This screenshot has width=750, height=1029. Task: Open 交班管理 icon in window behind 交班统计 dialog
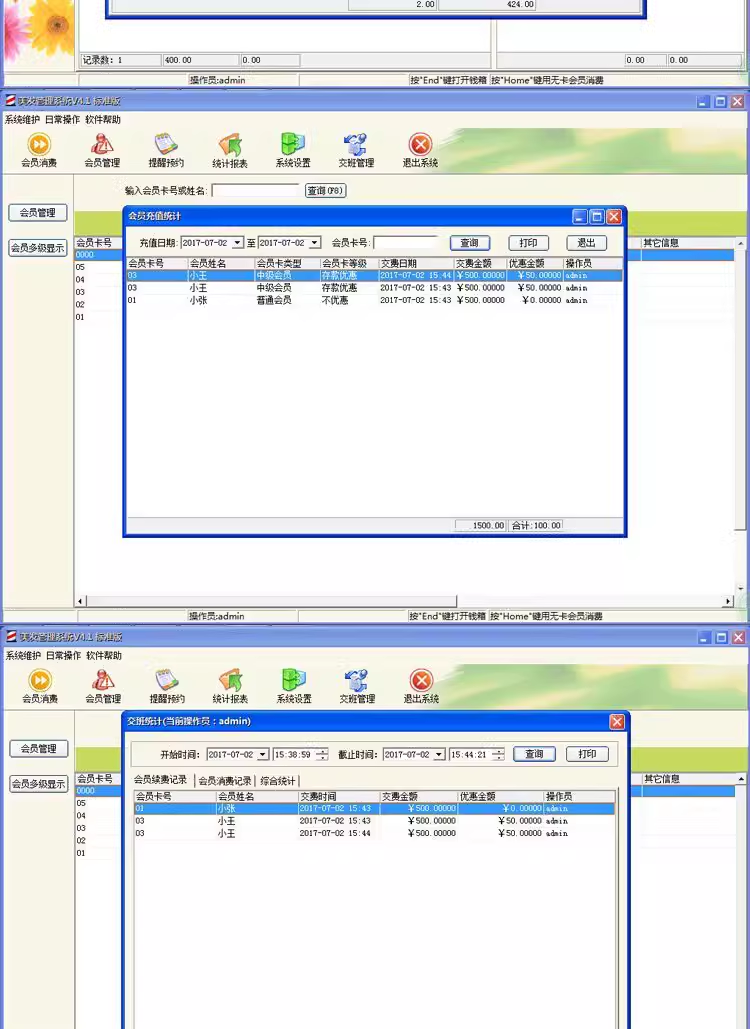click(x=357, y=686)
